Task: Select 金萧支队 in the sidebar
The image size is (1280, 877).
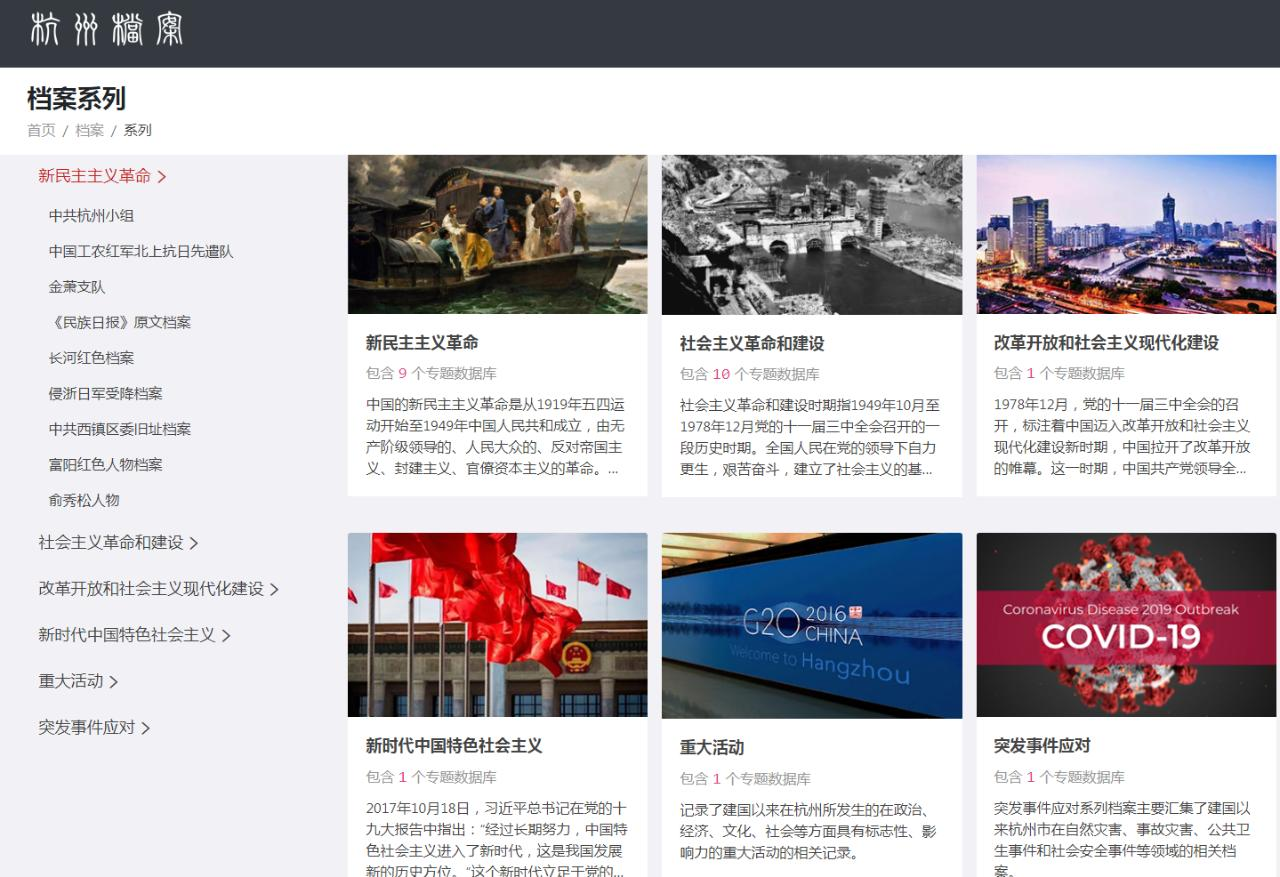Action: click(x=77, y=287)
